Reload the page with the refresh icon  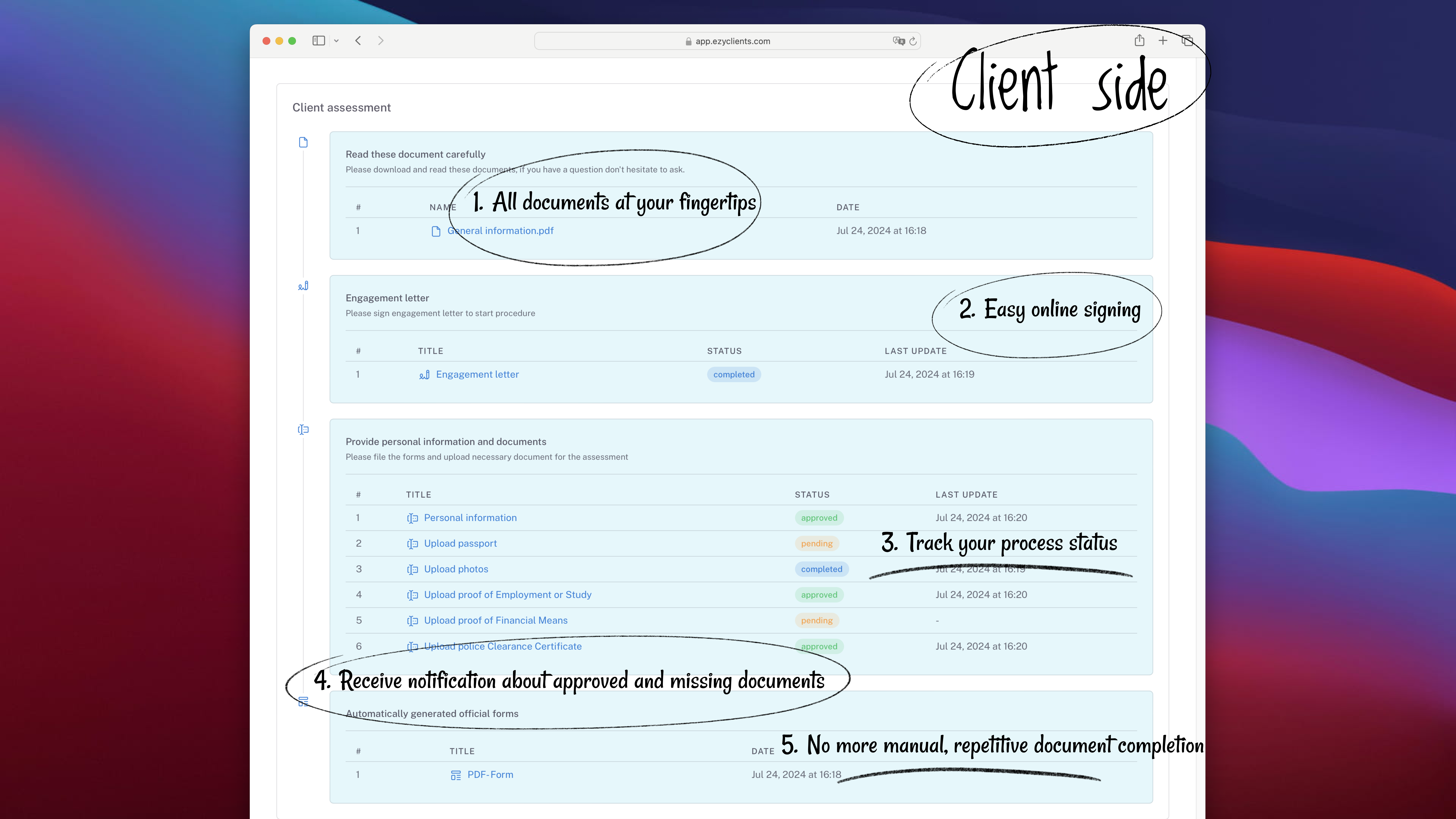tap(913, 41)
